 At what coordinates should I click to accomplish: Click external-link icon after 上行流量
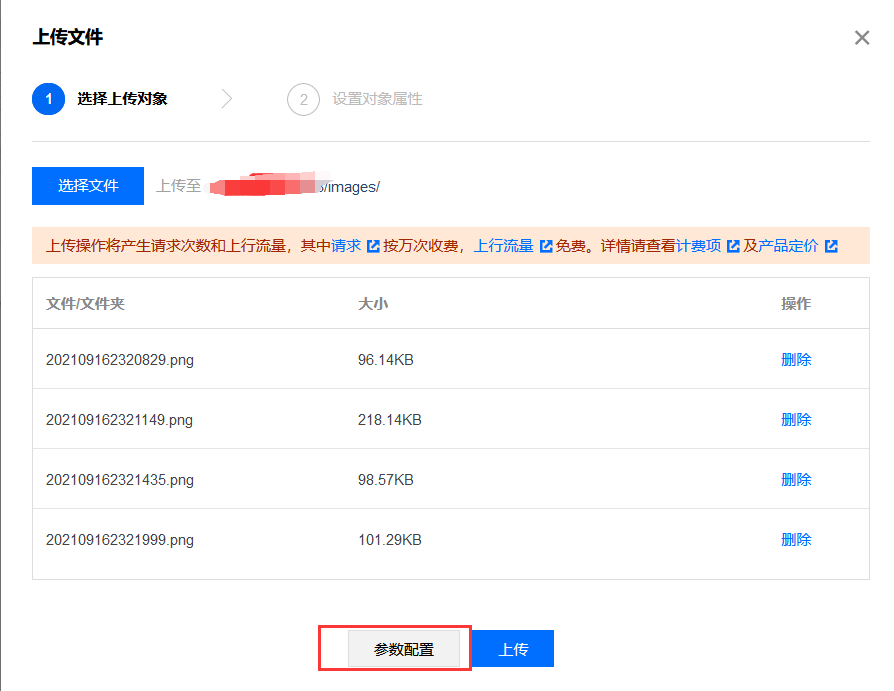click(x=546, y=246)
